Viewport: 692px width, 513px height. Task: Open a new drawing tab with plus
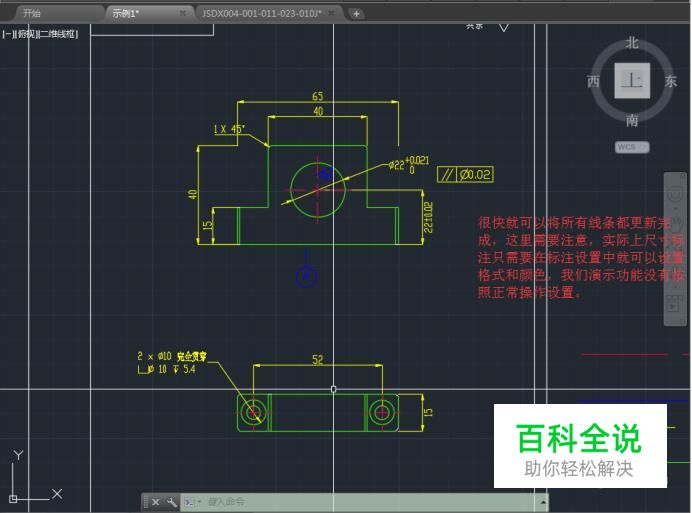point(356,14)
